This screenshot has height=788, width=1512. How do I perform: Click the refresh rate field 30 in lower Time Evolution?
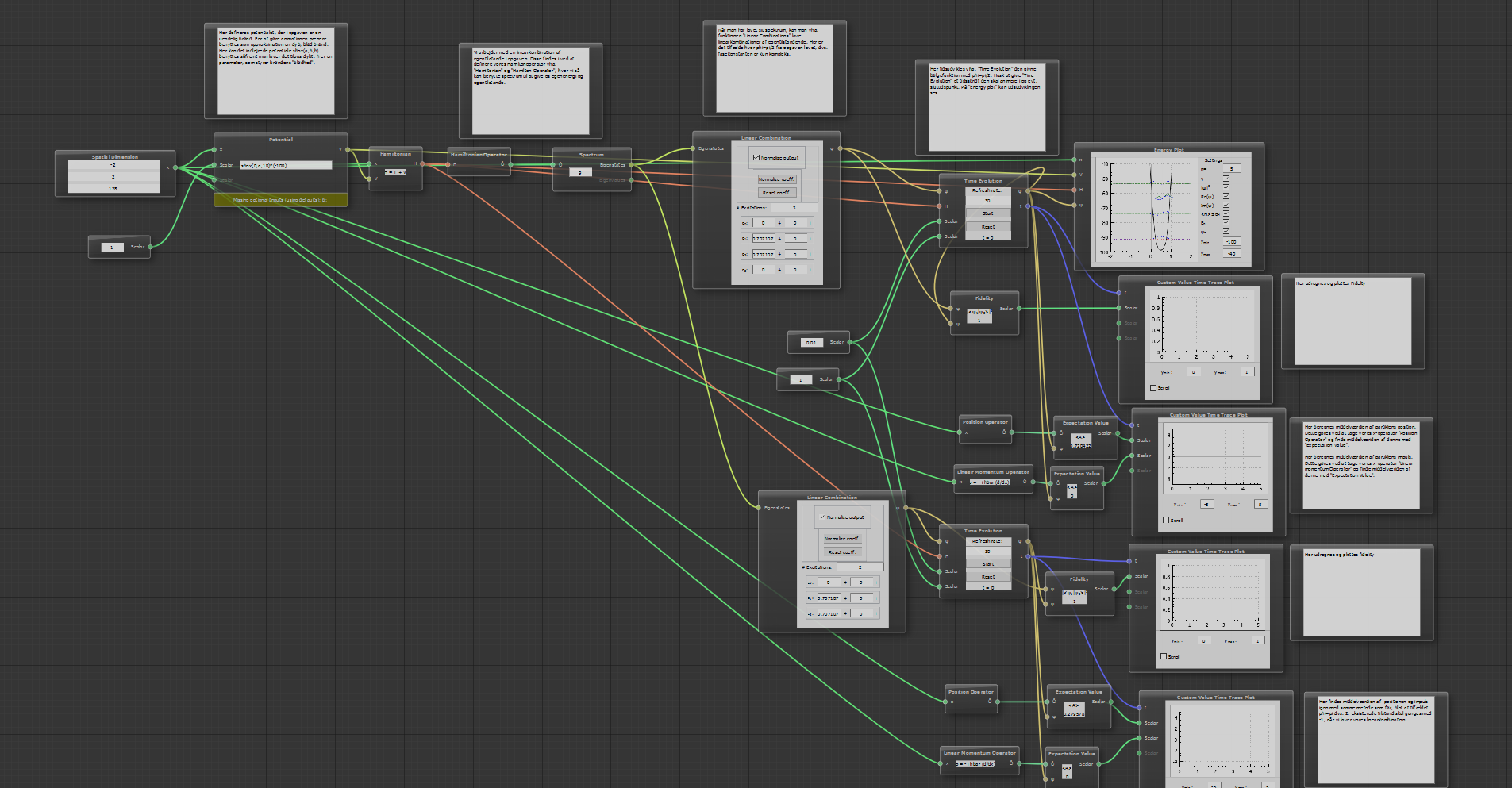[x=987, y=552]
